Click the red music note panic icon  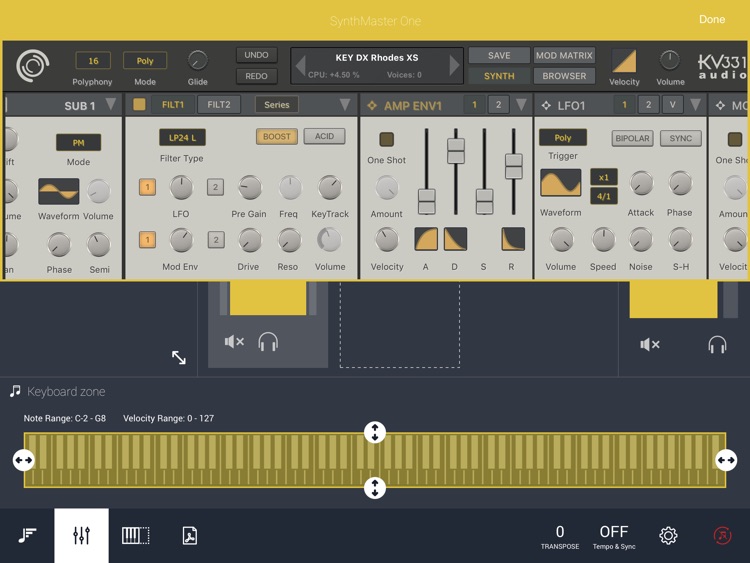[722, 535]
